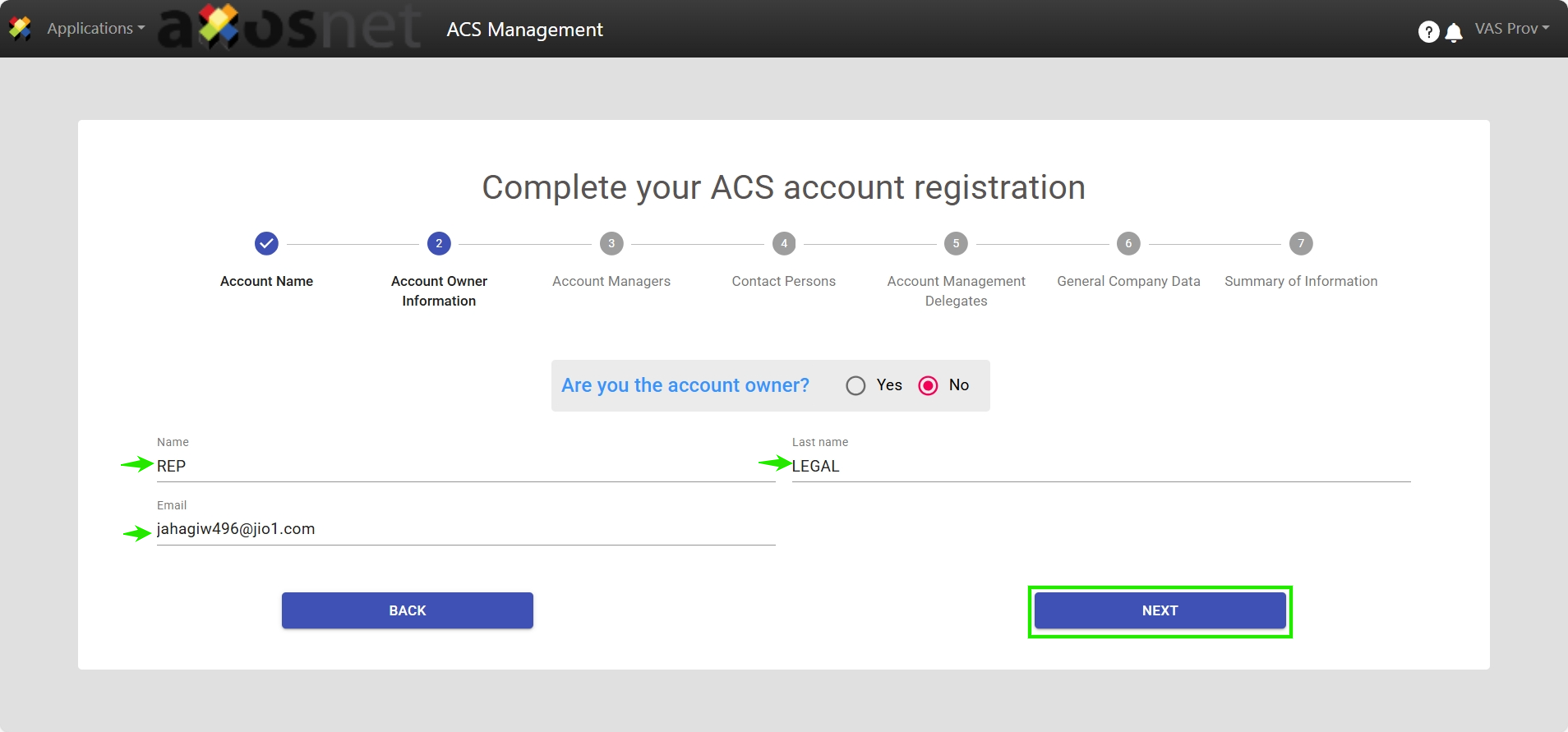Click the step 5 Delegates circle

[956, 243]
